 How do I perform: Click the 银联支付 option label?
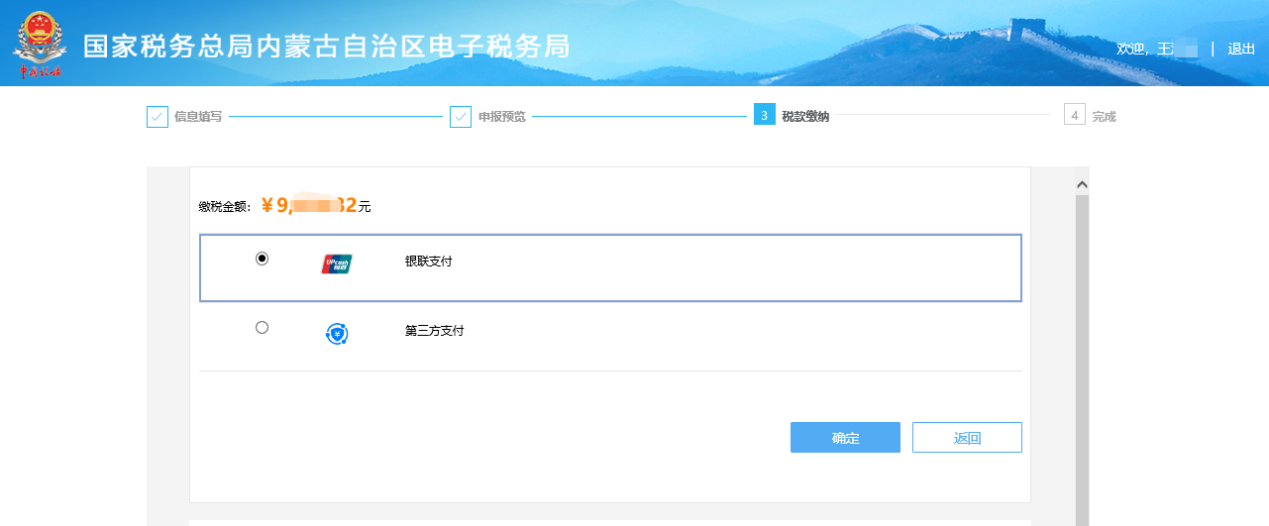point(428,262)
